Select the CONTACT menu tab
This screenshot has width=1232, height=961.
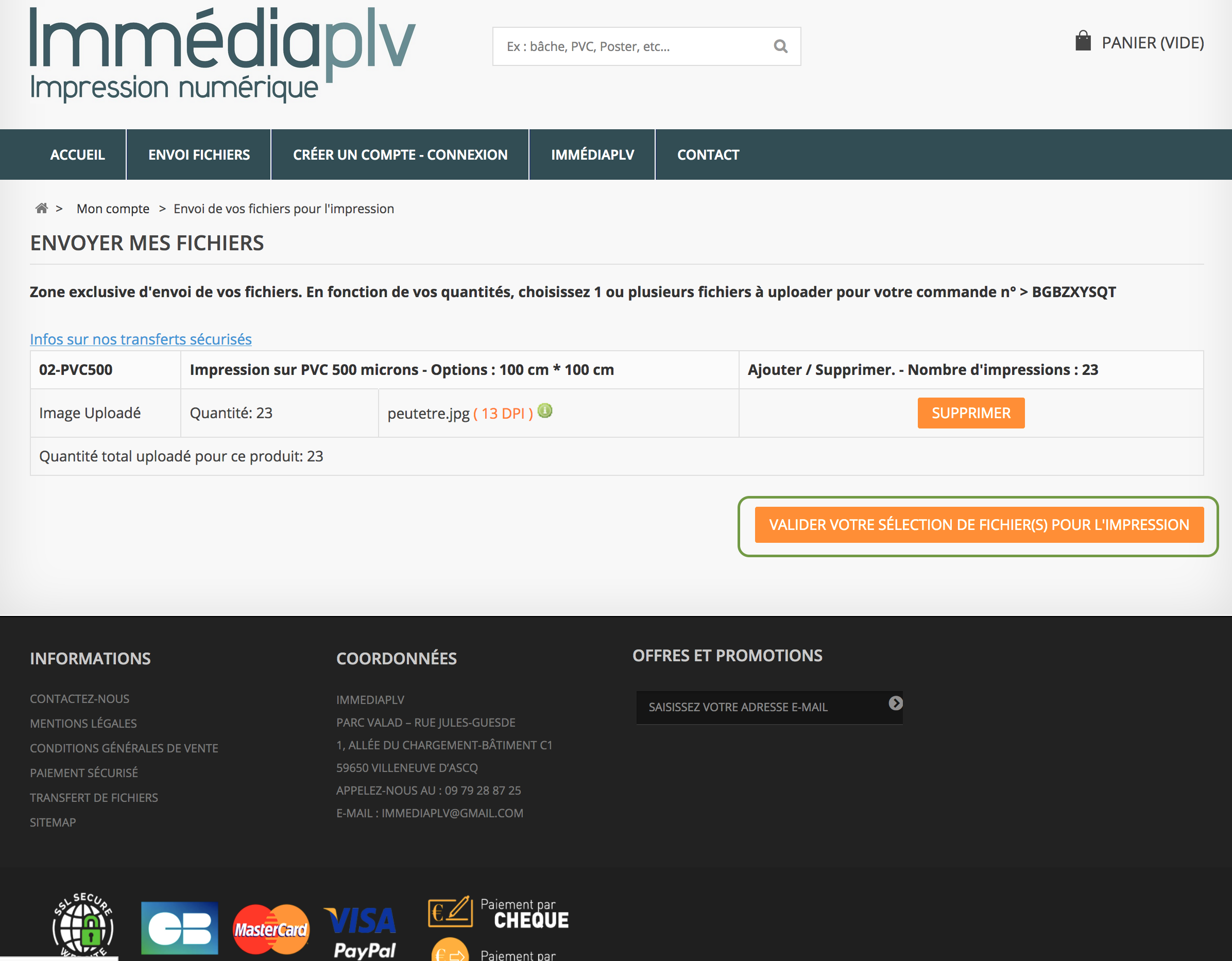(708, 154)
